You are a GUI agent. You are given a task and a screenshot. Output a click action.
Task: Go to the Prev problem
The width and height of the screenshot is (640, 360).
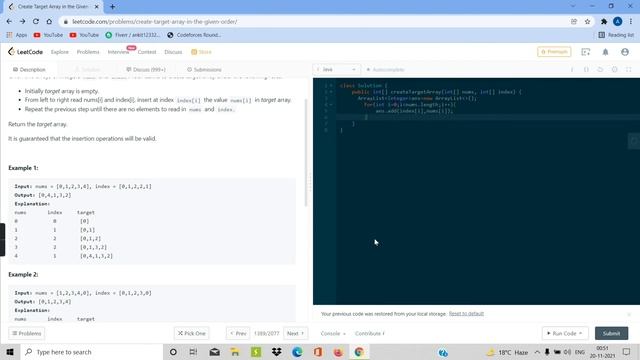tap(238, 333)
